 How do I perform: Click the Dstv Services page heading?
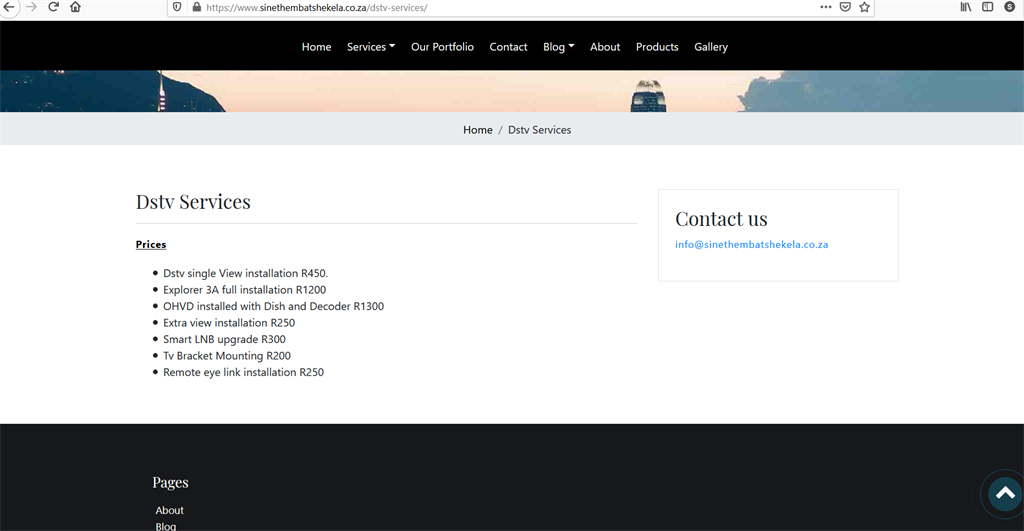tap(193, 202)
